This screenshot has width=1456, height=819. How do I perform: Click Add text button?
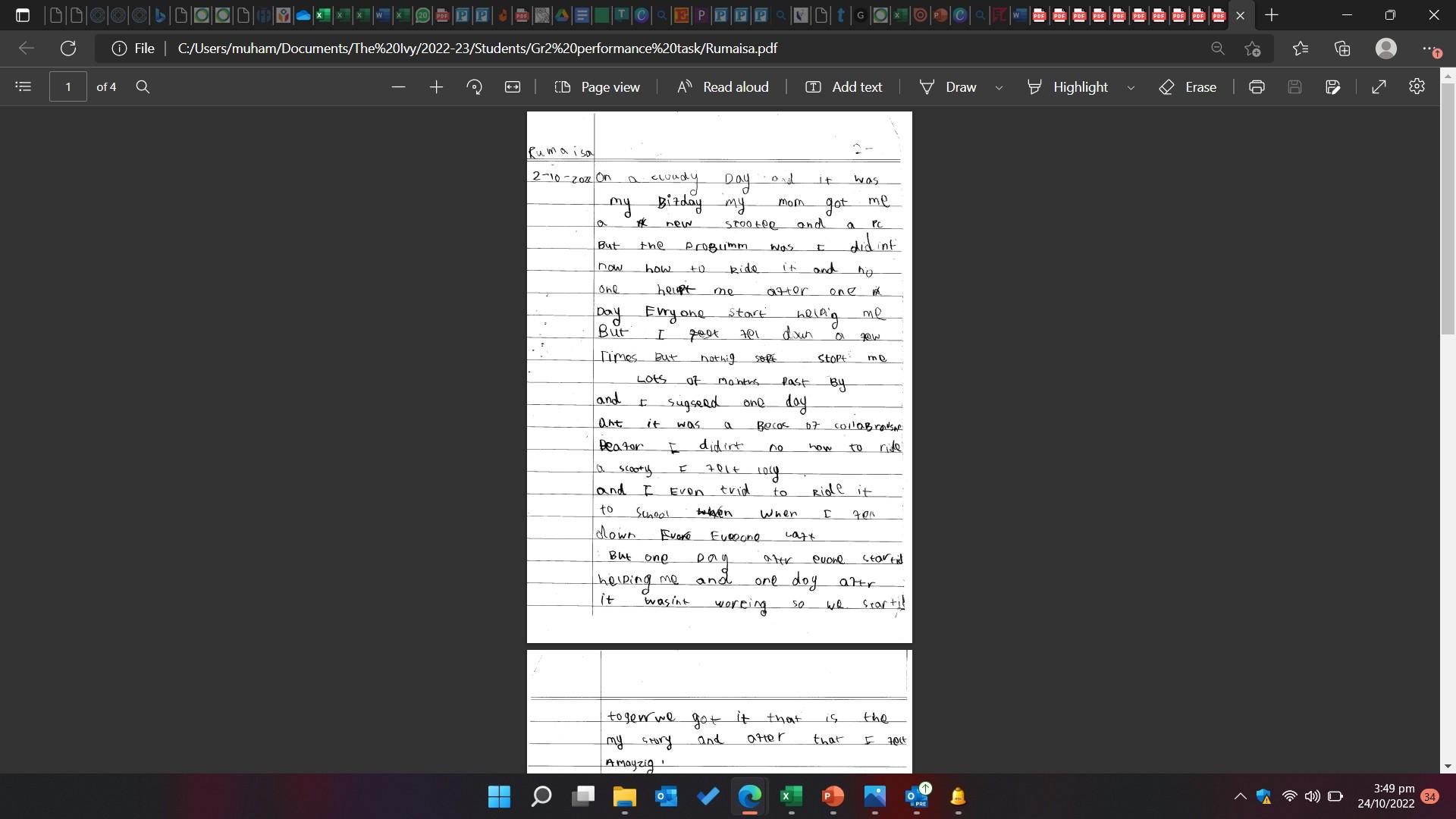click(x=843, y=86)
